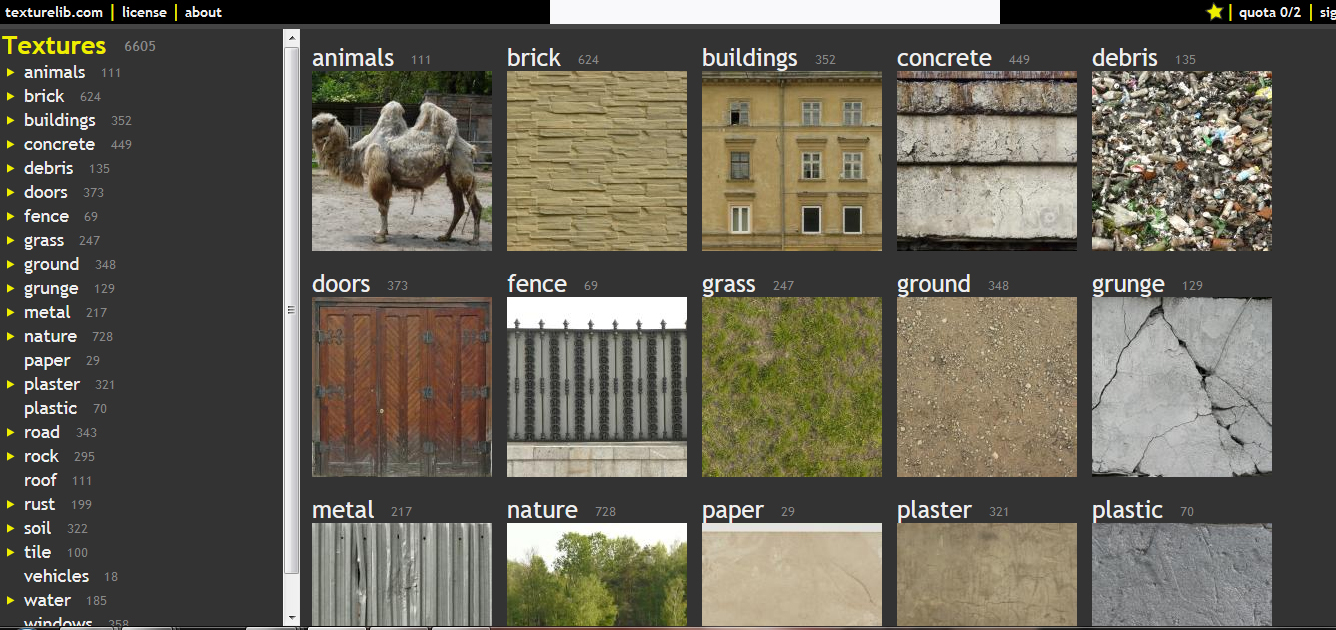
Task: Open the fence texture thumbnail
Action: (x=597, y=387)
